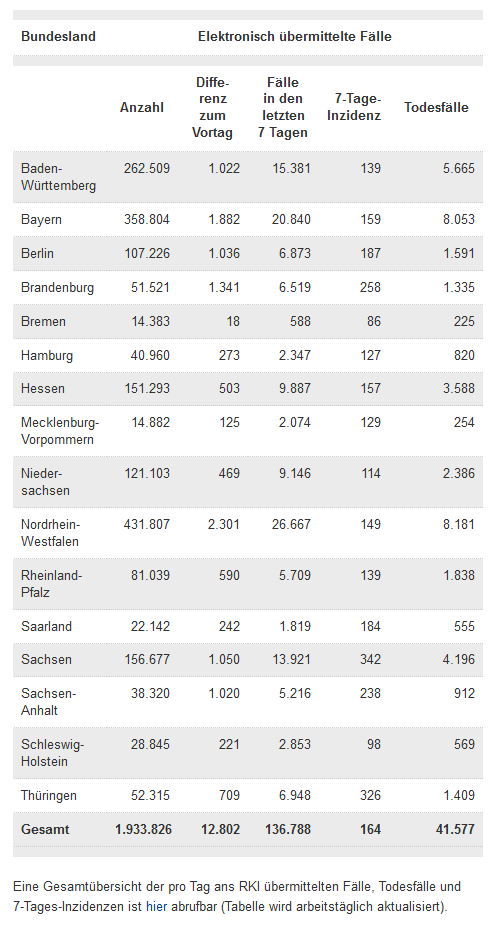
Task: Click Nordrhein-Westfalen case count 431.807
Action: click(146, 524)
